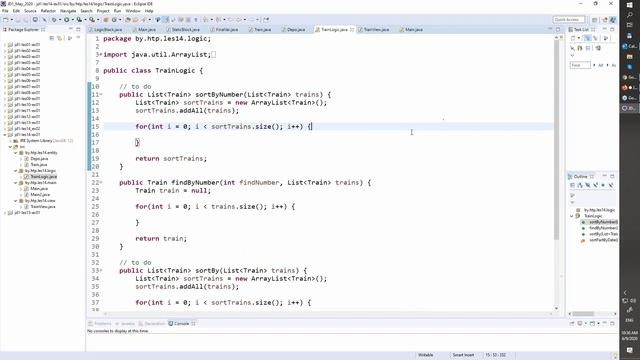
Task: Open the Window menu
Action: [x=133, y=11]
